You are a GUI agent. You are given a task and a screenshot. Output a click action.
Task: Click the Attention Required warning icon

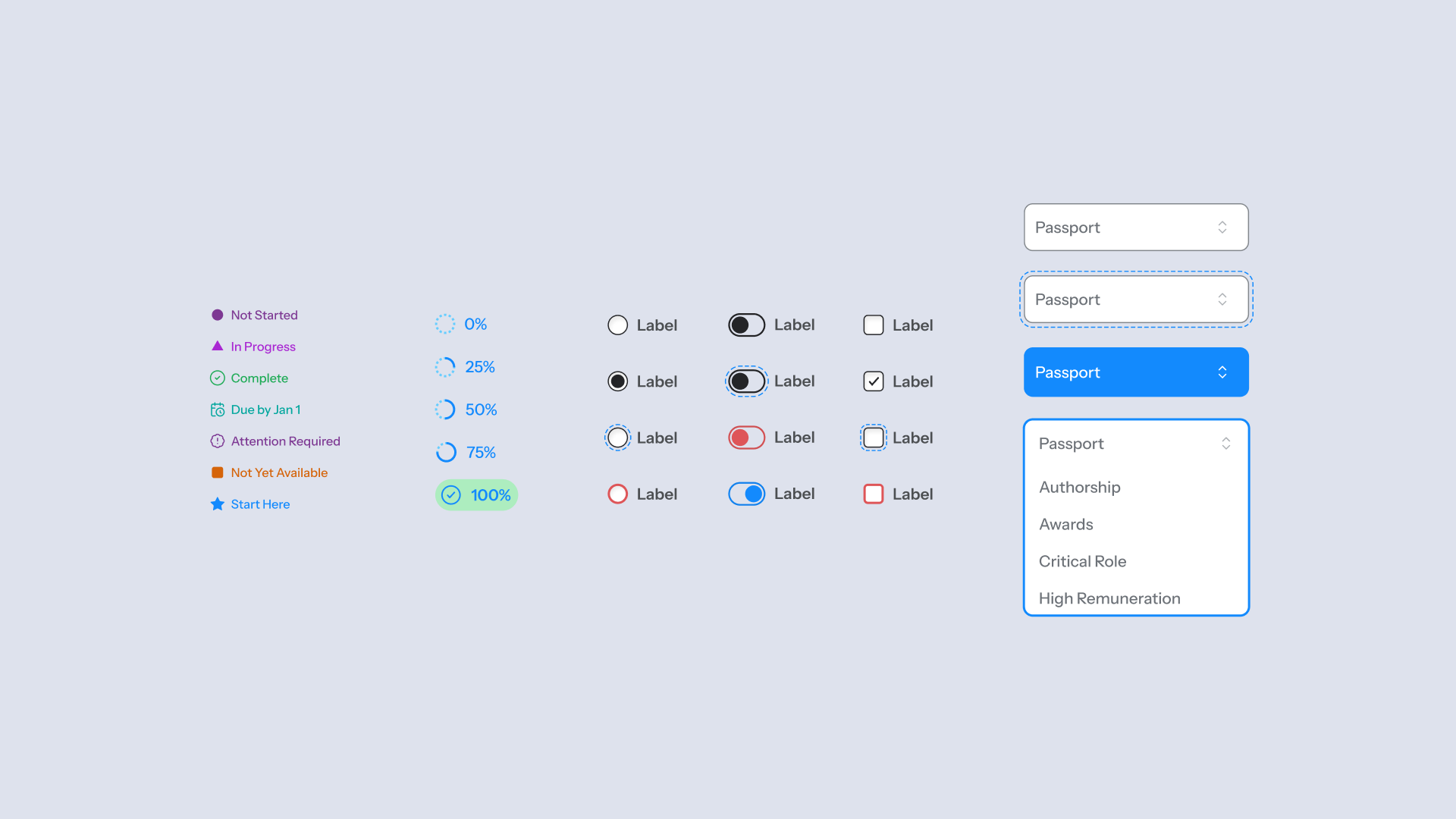(217, 441)
